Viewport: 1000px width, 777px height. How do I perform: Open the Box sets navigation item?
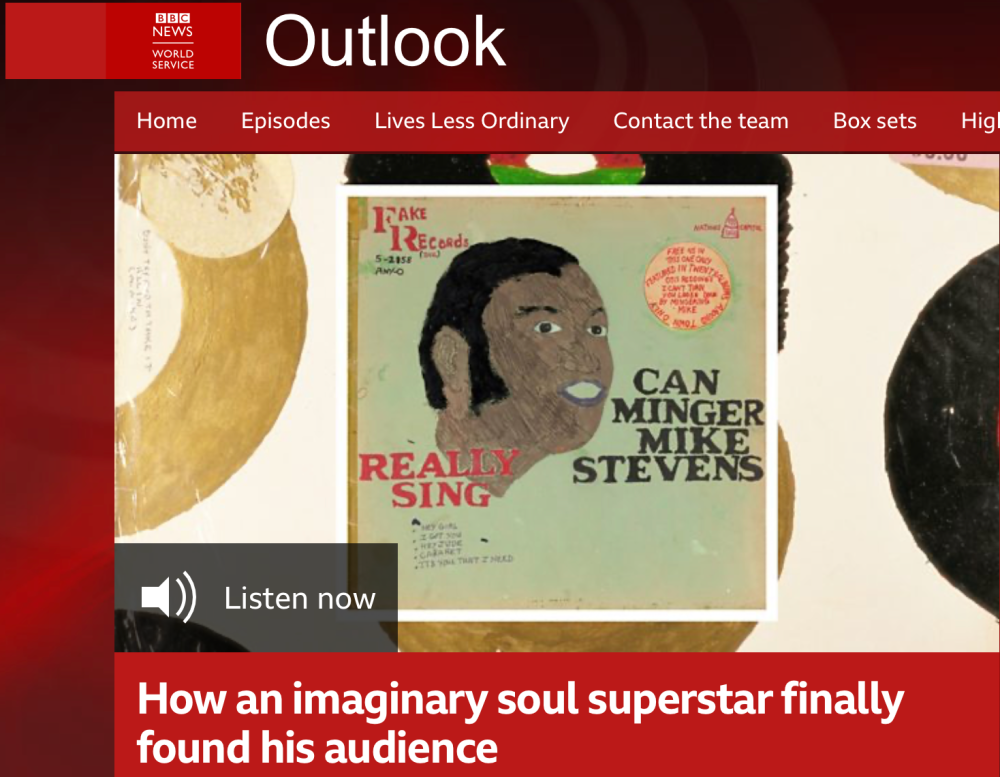click(875, 121)
